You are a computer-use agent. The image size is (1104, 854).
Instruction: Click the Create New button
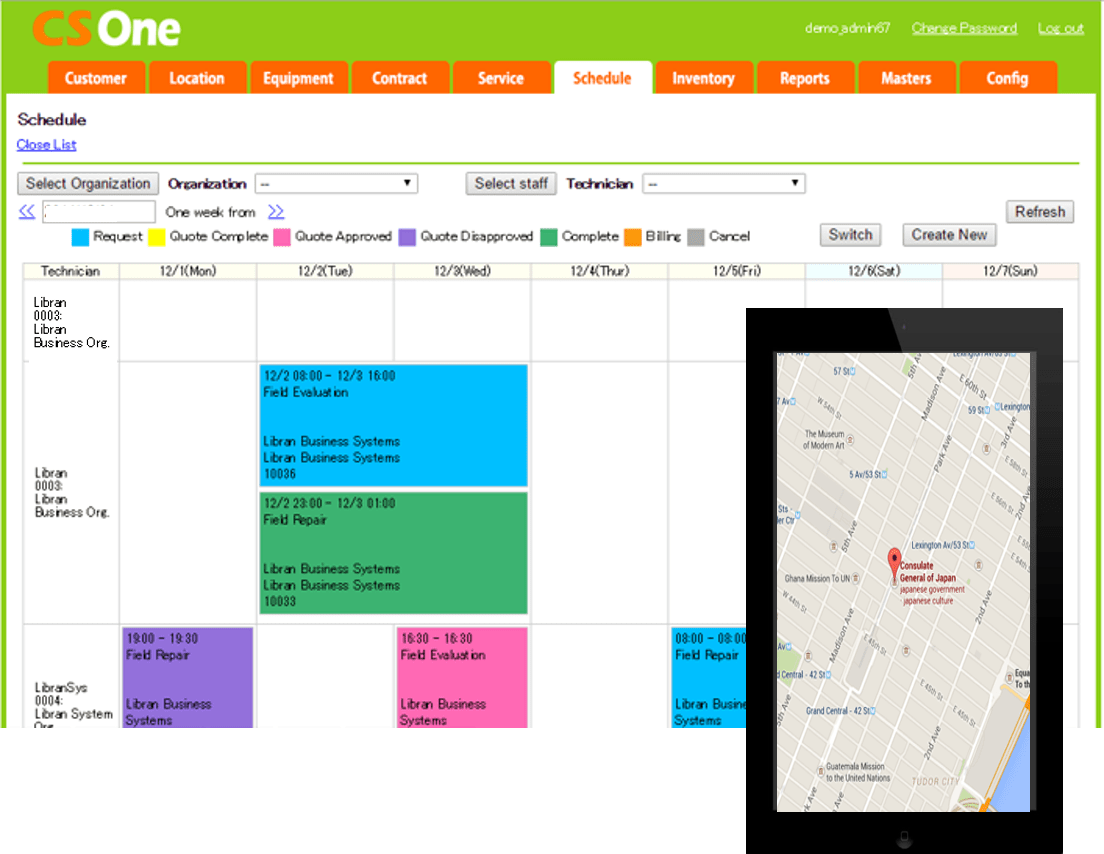(x=949, y=235)
